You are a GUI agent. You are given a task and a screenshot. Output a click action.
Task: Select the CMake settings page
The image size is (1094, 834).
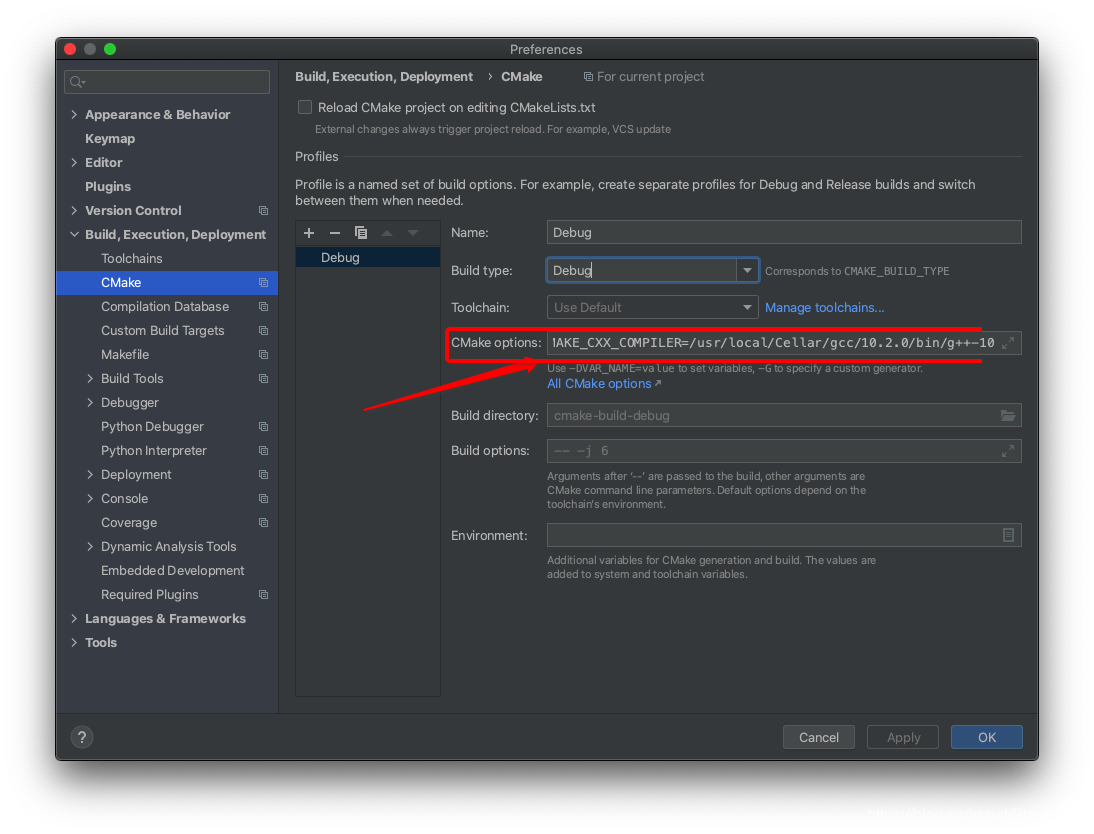[167, 283]
